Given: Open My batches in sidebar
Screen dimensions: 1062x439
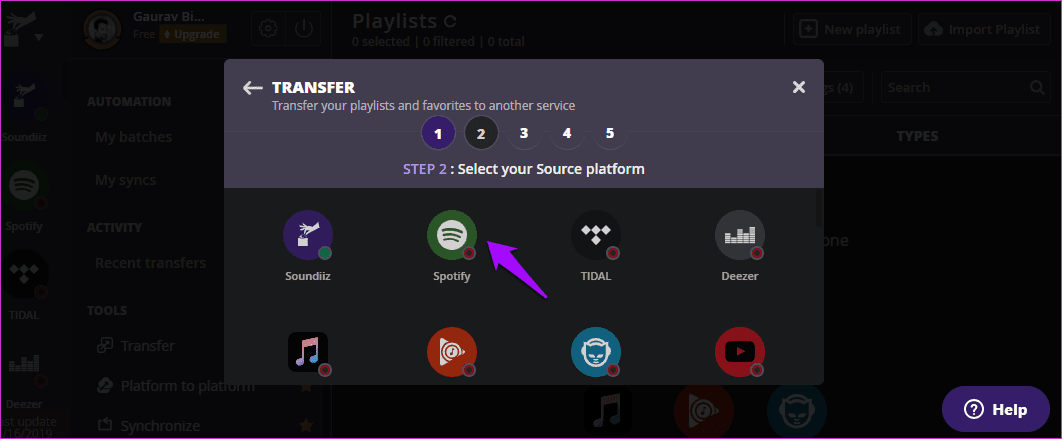Looking at the screenshot, I should click(133, 137).
